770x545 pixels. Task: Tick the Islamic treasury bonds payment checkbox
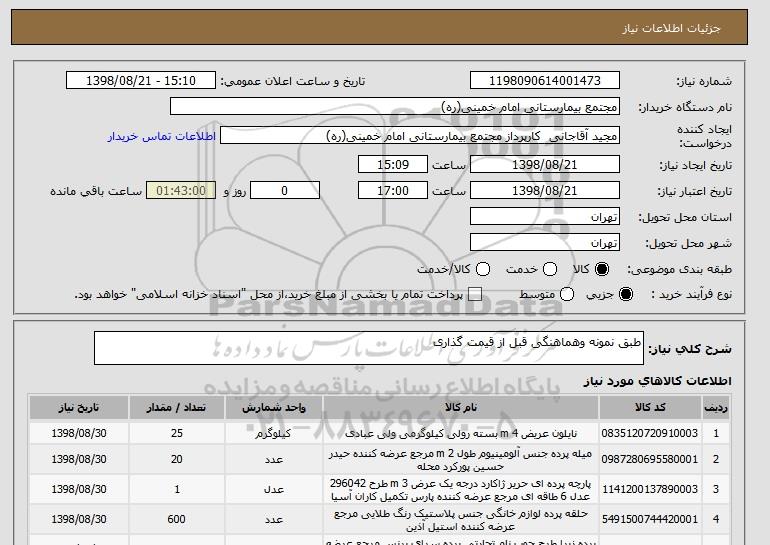pos(475,294)
